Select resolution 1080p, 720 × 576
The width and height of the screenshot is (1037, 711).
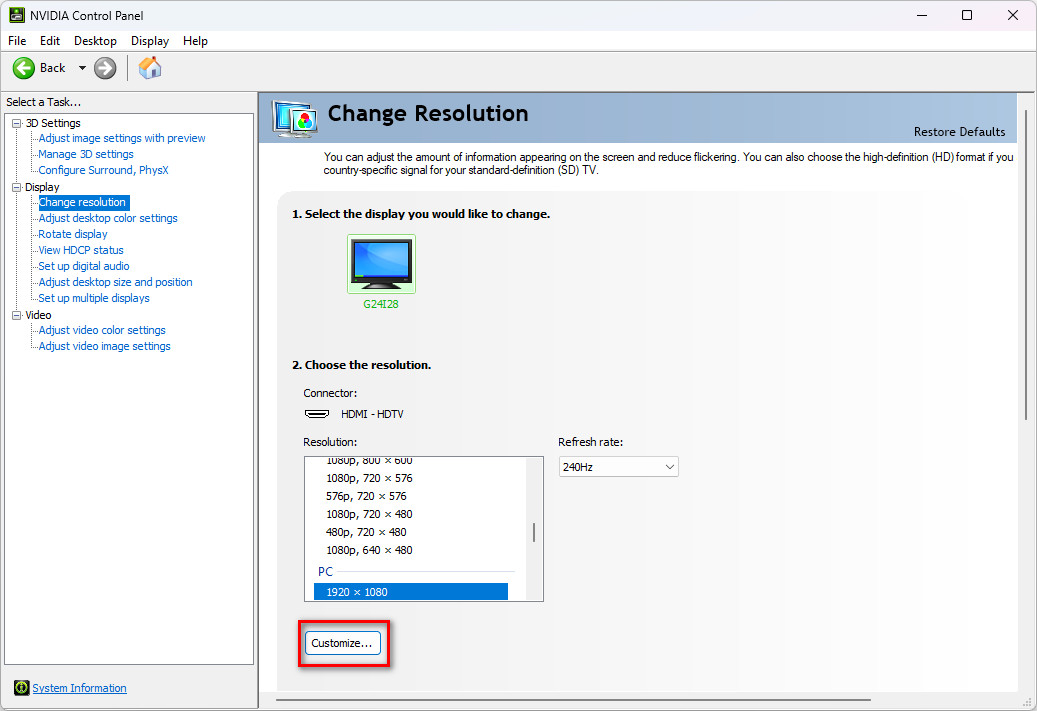click(369, 478)
